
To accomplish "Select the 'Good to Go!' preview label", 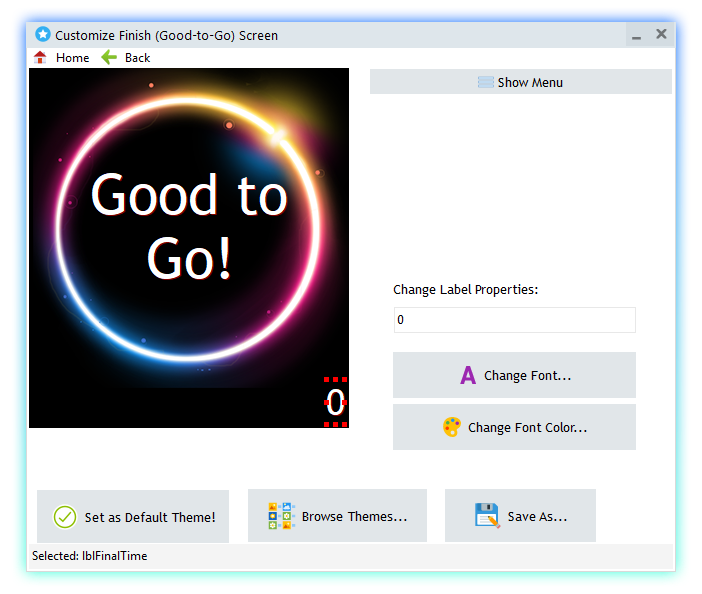I will pyautogui.click(x=189, y=226).
